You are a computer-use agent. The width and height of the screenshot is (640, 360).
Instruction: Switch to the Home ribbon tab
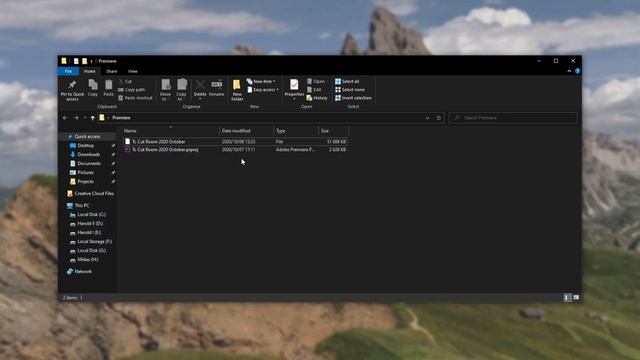click(x=89, y=71)
